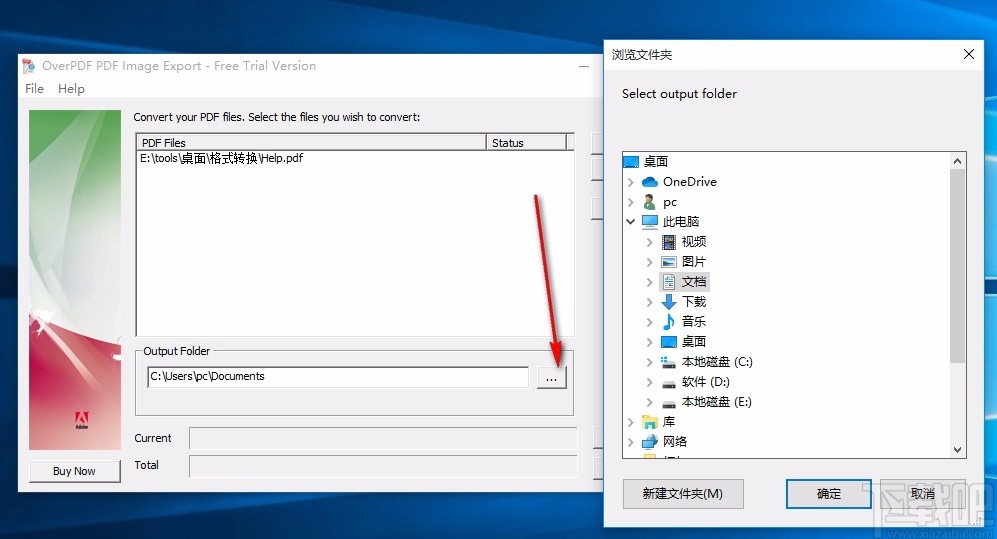
Task: Click the 此电脑 computer icon
Action: pyautogui.click(x=650, y=222)
